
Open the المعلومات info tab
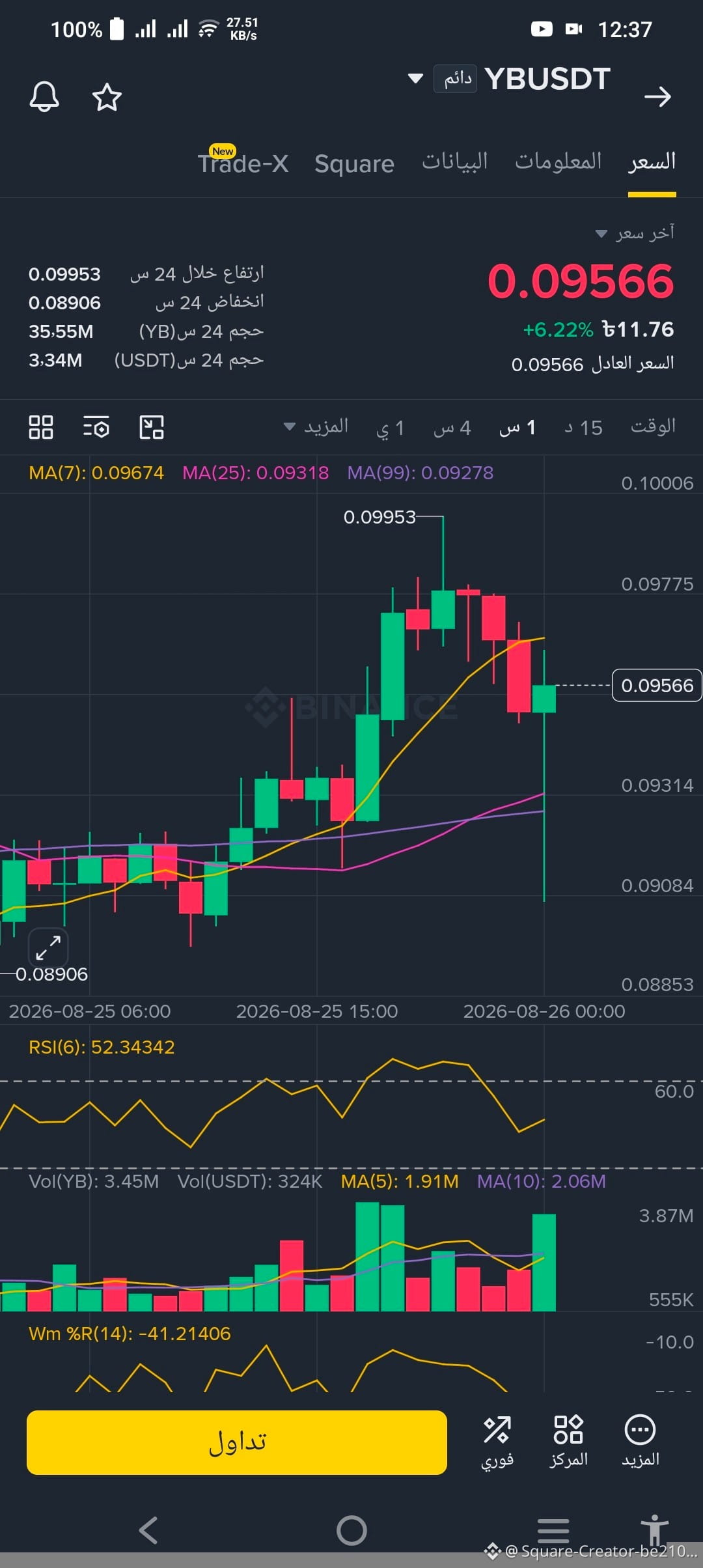558,161
